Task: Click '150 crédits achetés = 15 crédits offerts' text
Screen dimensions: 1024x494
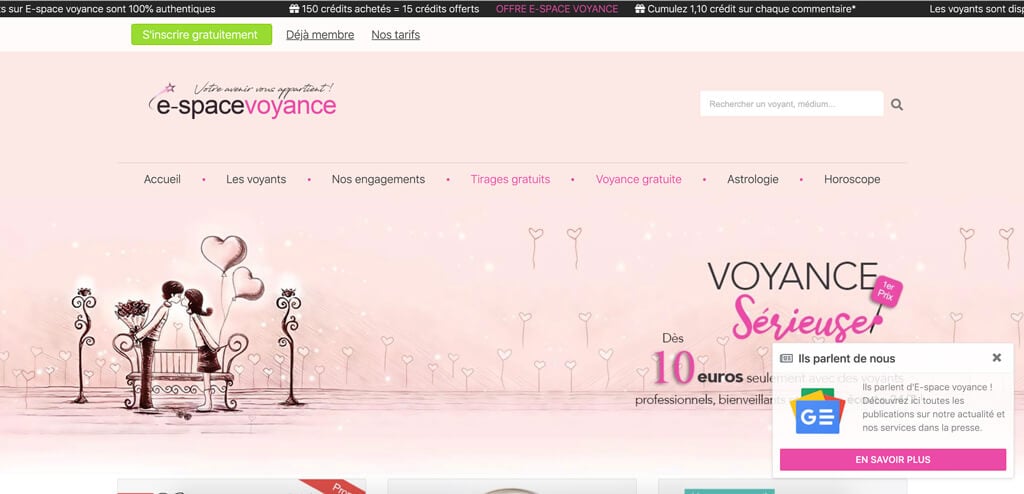Action: pos(391,9)
